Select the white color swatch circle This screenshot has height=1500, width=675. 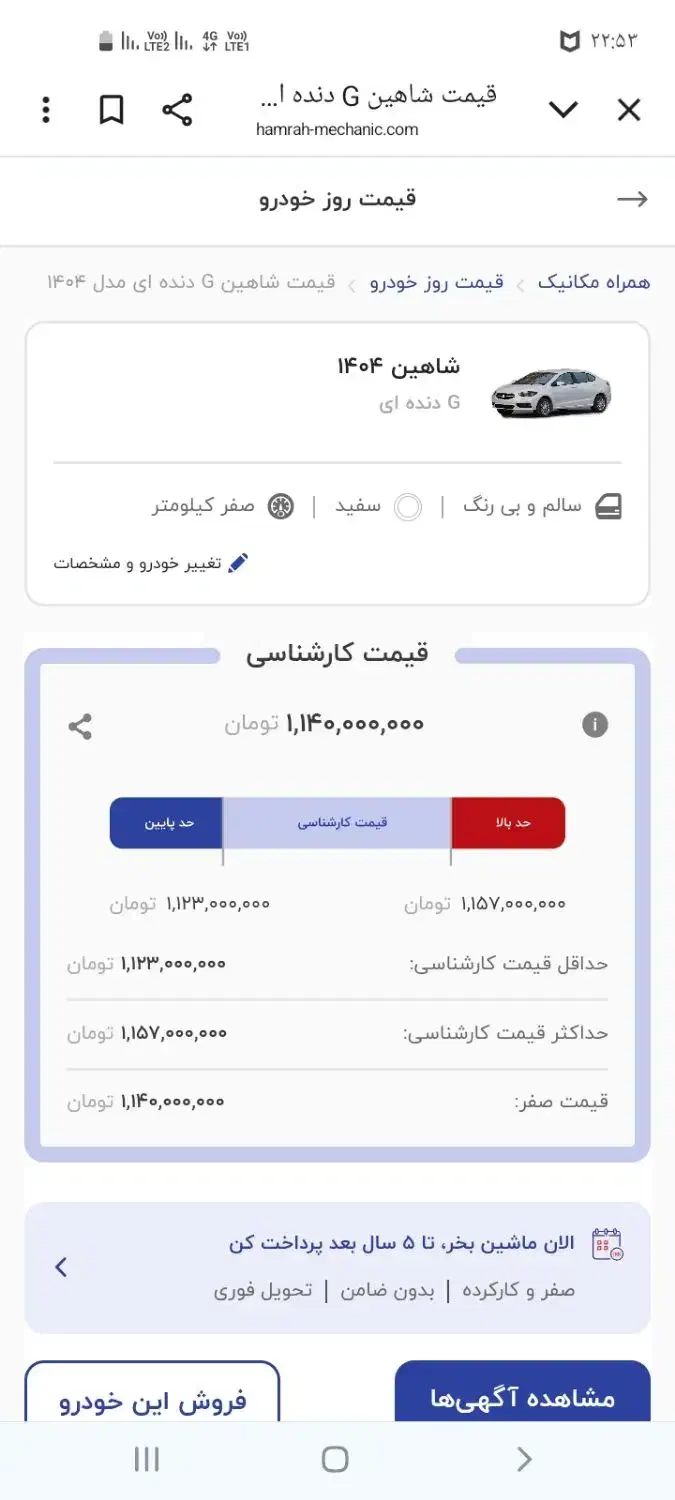pos(408,507)
